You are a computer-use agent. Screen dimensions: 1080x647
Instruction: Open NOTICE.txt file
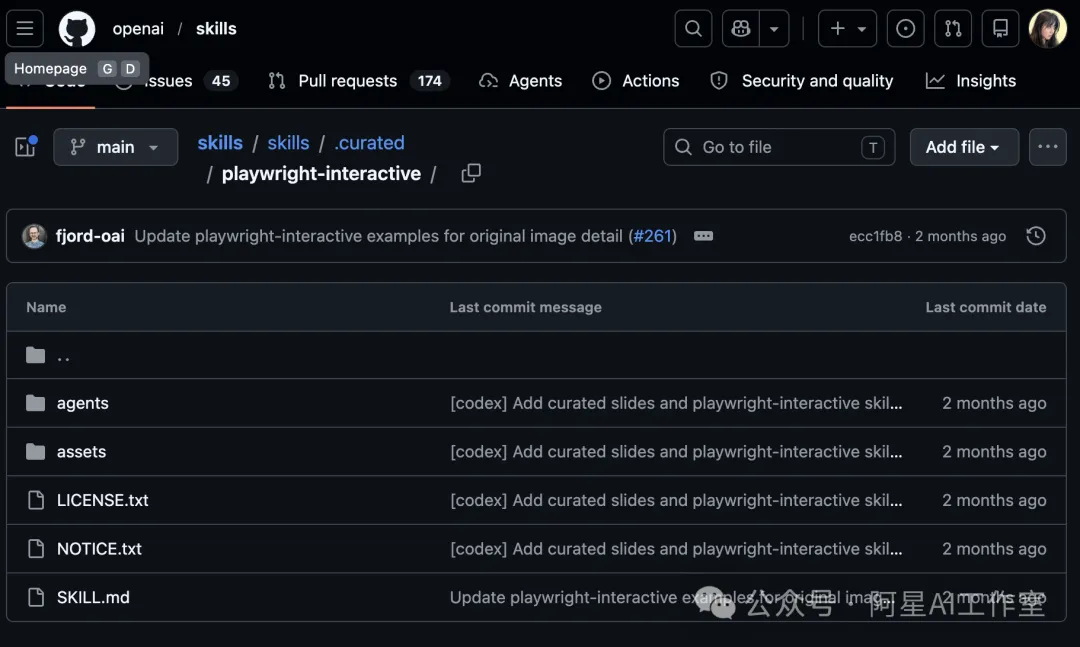[x=99, y=548]
